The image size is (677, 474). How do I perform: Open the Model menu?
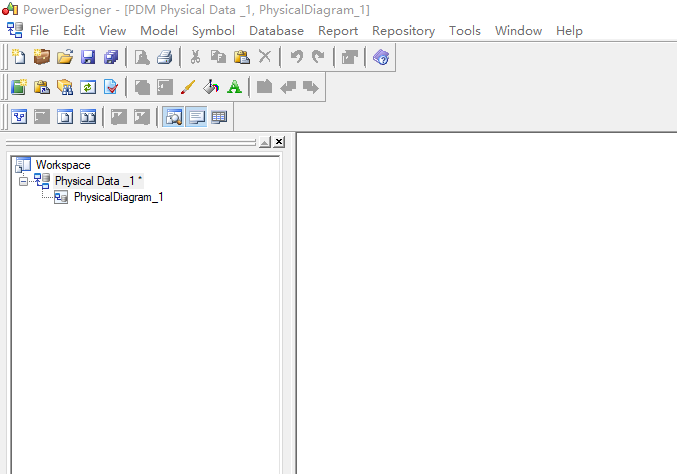tap(159, 31)
